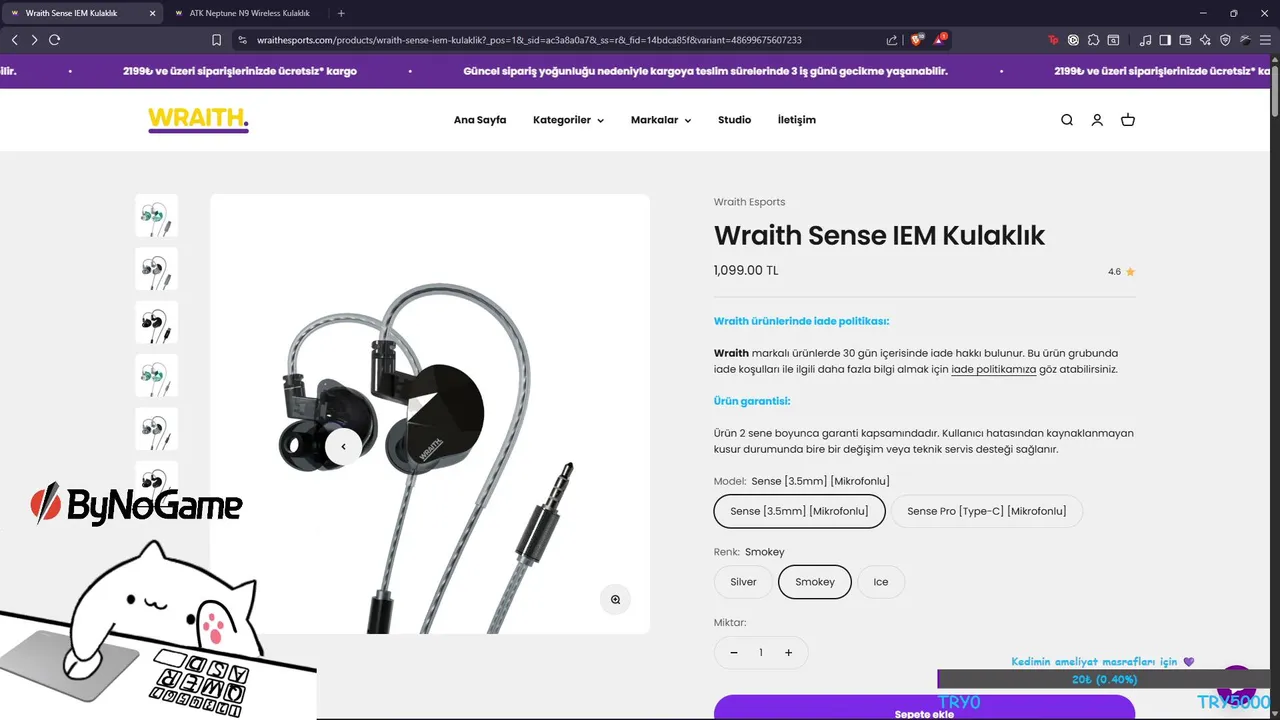Open the iade politikamıza link

993,369
